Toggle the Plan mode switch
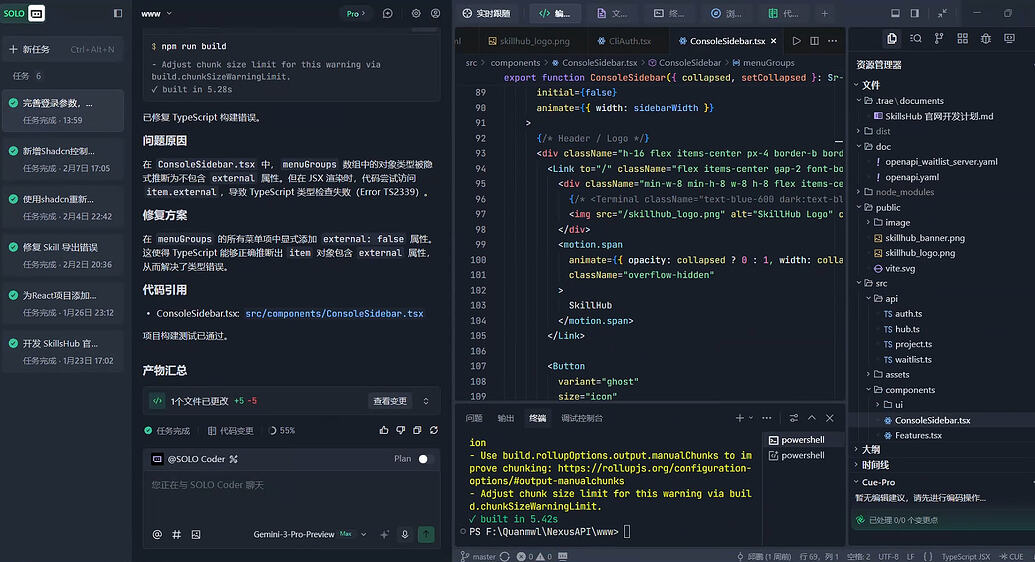 [x=424, y=459]
